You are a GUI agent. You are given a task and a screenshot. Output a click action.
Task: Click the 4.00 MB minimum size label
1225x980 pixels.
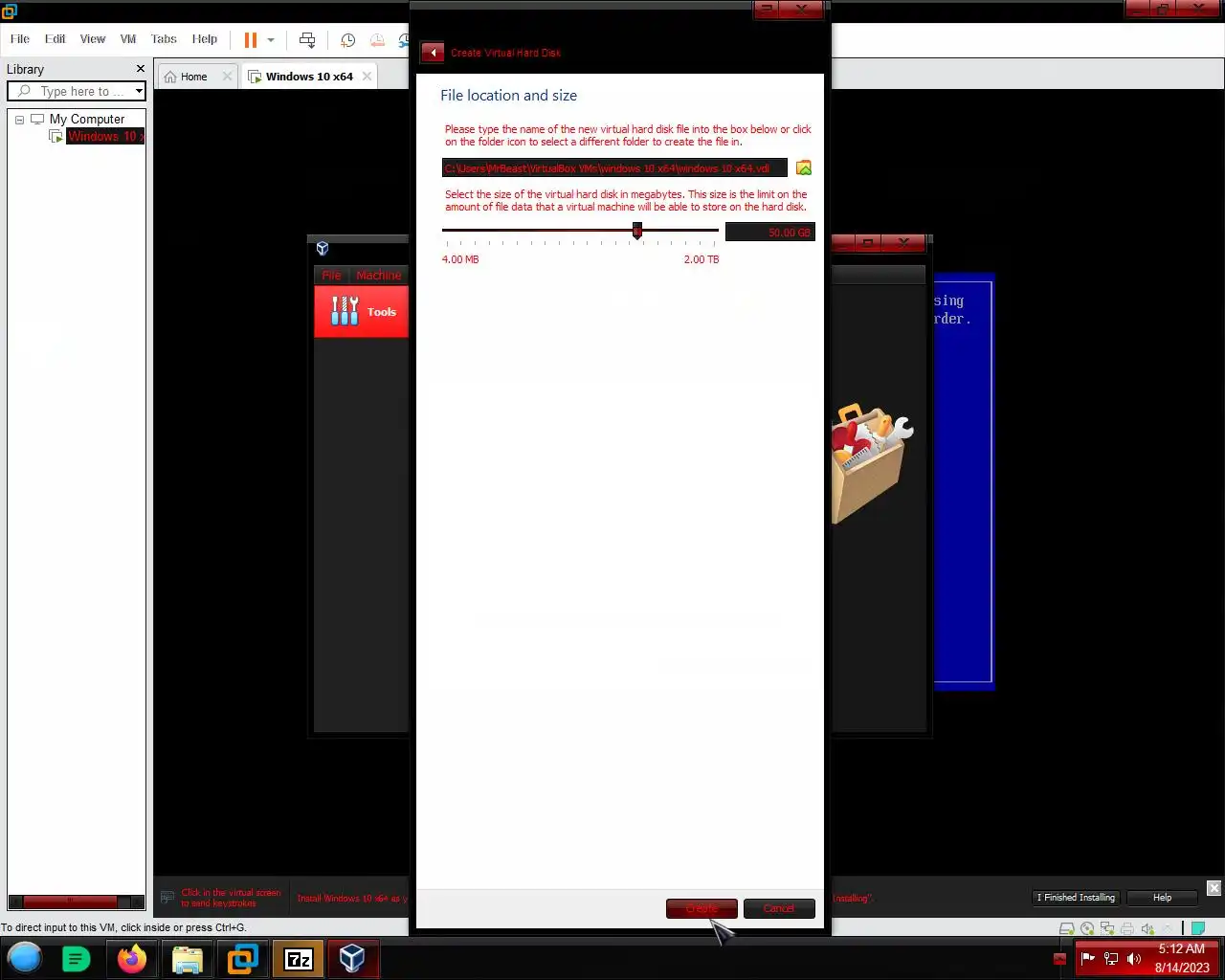point(460,259)
